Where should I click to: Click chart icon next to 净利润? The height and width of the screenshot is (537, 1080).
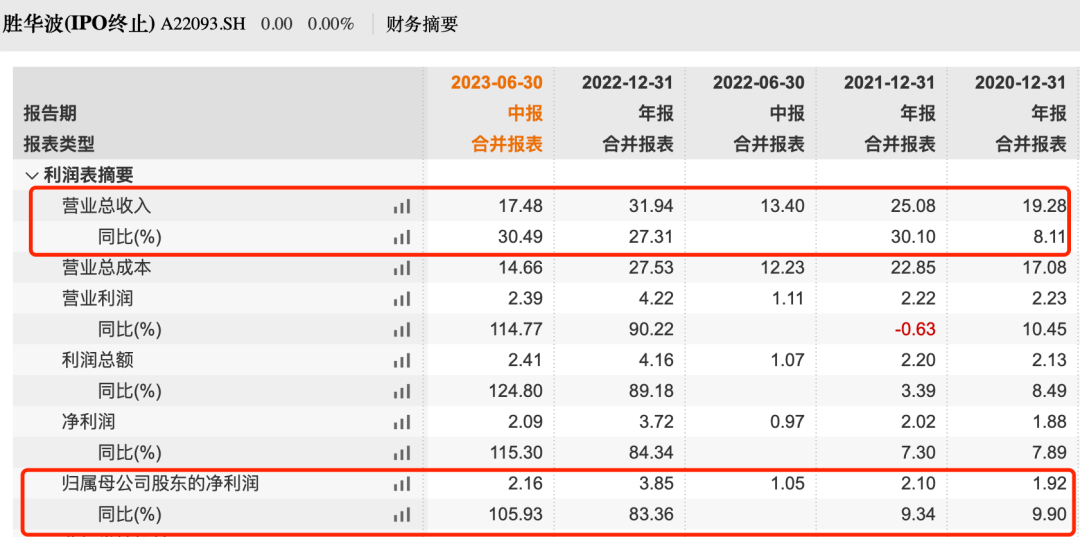pyautogui.click(x=401, y=423)
